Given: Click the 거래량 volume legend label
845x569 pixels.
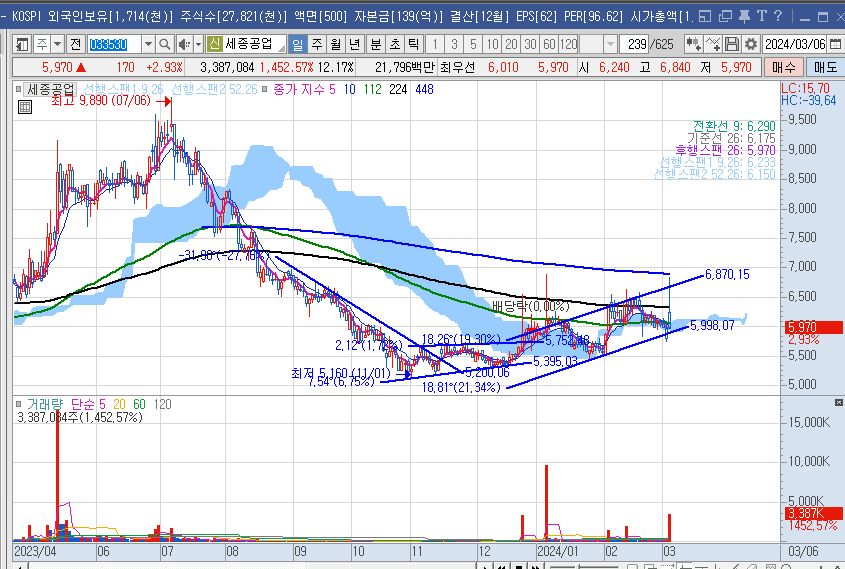Looking at the screenshot, I should [45, 404].
